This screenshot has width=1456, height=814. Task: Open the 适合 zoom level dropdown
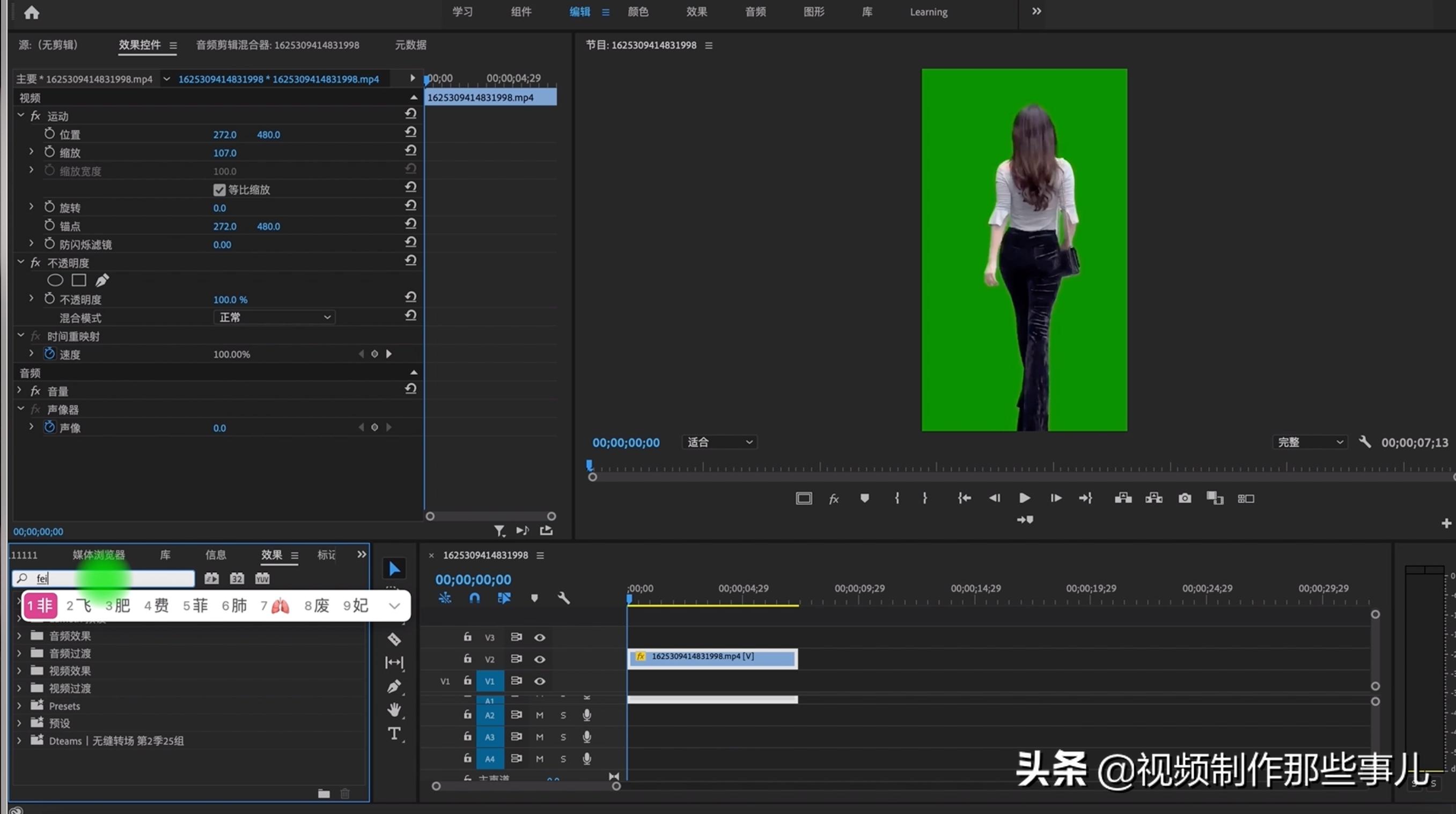pos(718,442)
